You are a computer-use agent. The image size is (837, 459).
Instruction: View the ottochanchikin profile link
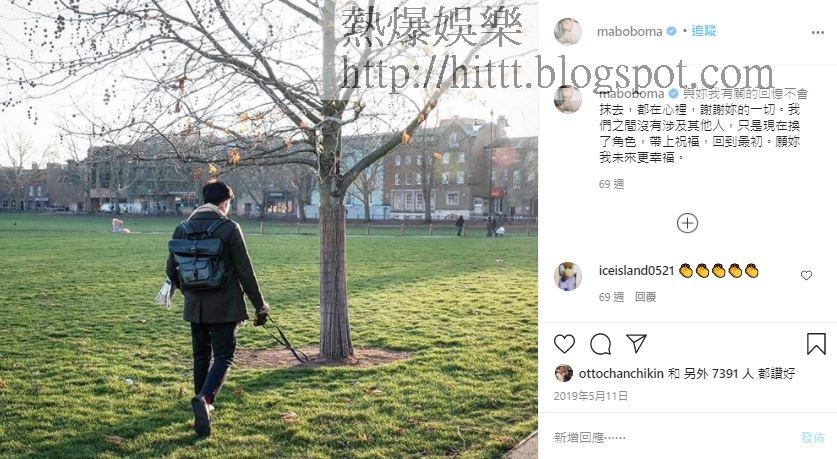pyautogui.click(x=621, y=374)
